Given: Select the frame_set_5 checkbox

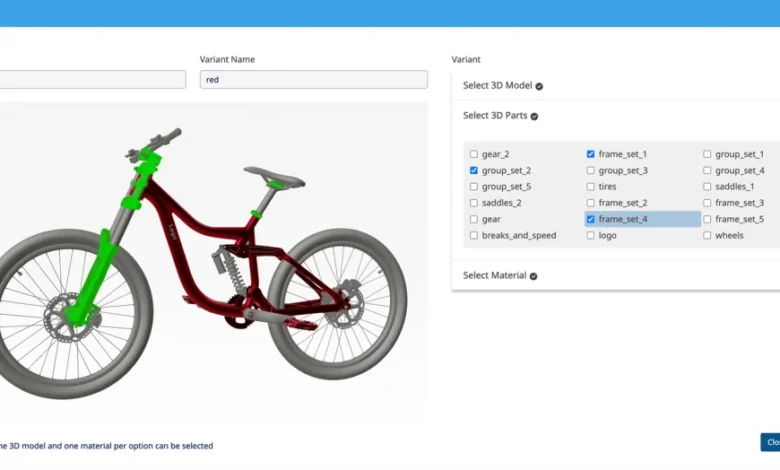Looking at the screenshot, I should [x=707, y=219].
